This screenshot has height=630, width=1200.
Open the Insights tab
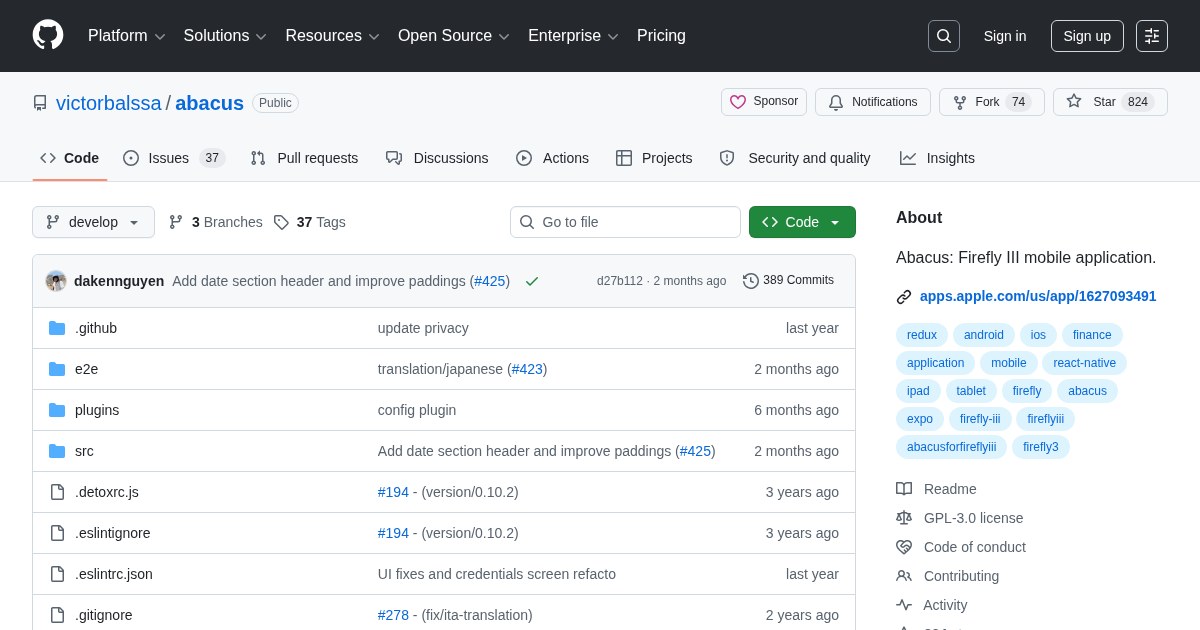pyautogui.click(x=937, y=158)
